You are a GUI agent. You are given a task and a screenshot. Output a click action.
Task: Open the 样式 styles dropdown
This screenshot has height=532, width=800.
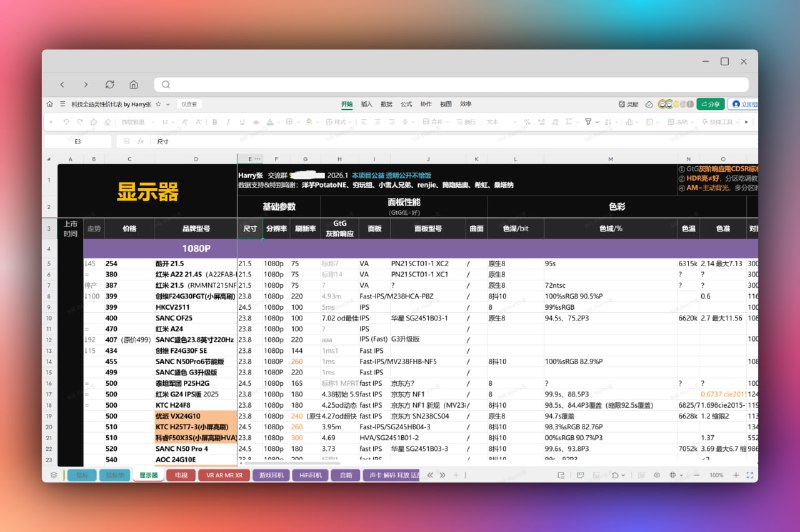(x=338, y=122)
